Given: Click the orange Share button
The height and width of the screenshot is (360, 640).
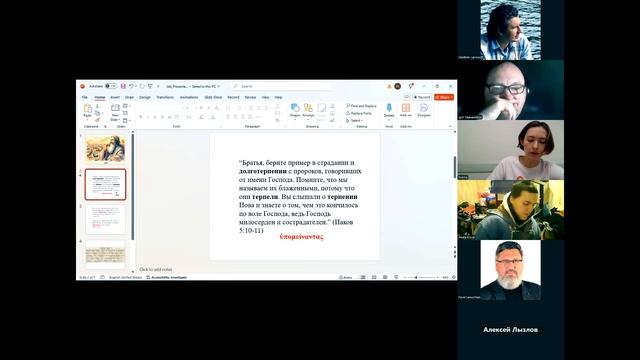Looking at the screenshot, I should pos(444,97).
